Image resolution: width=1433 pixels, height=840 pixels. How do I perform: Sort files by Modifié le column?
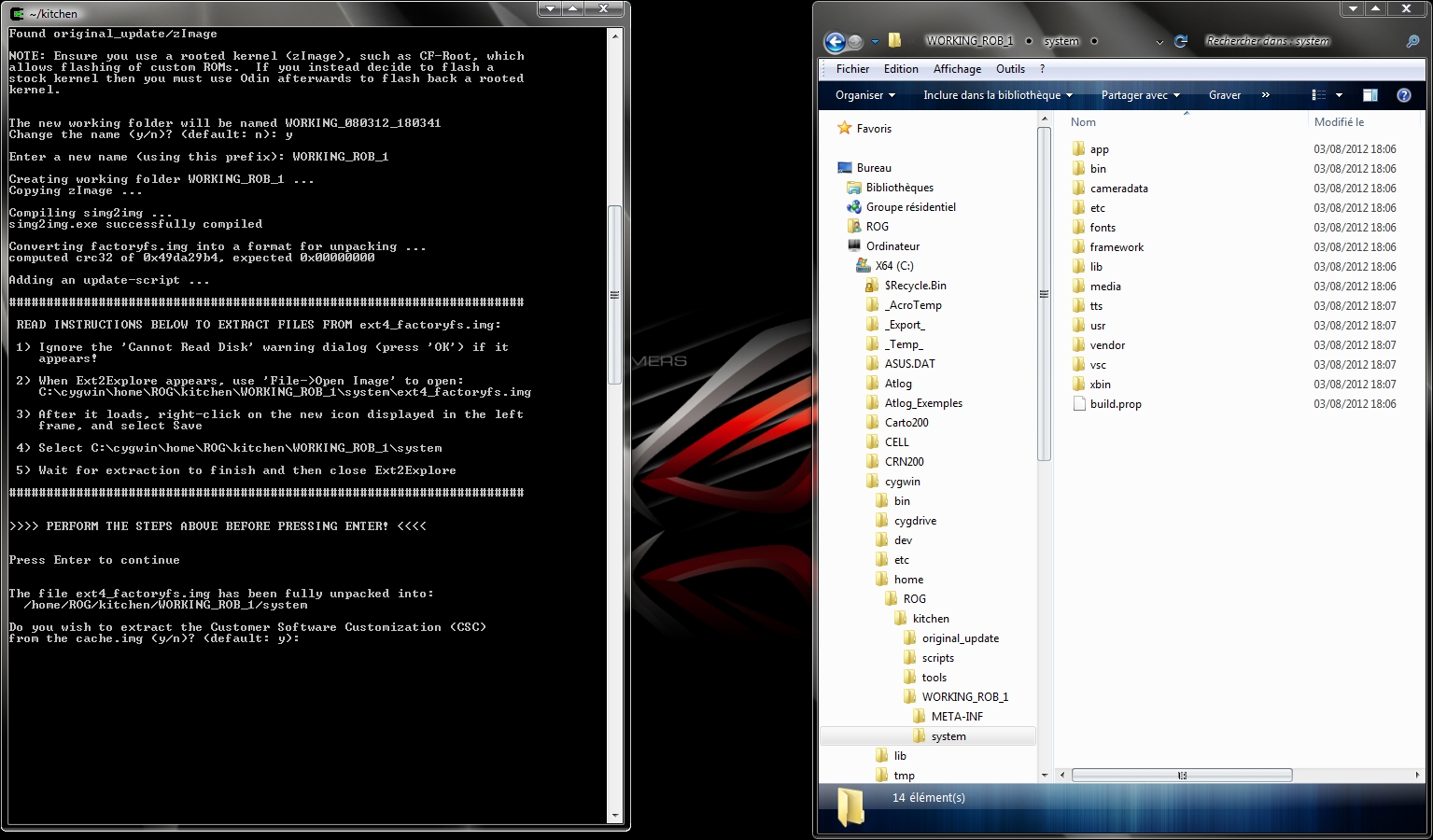point(1339,122)
